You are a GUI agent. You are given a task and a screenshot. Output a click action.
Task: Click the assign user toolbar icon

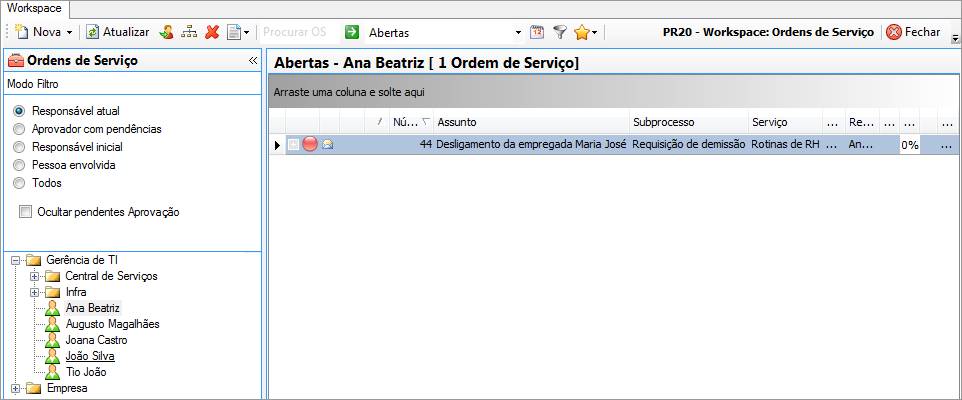pyautogui.click(x=166, y=32)
